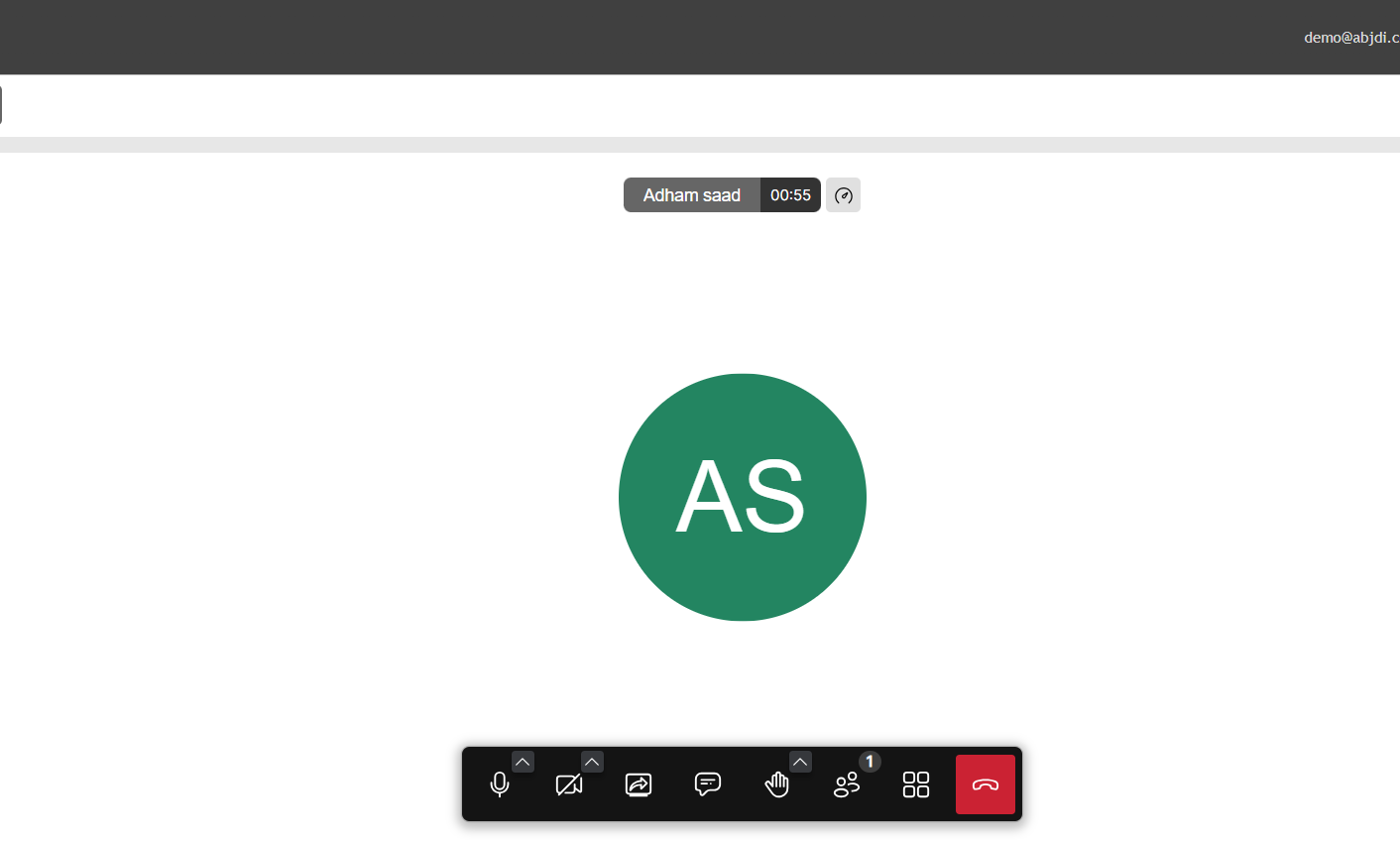Click the gray divider bar under header
The height and width of the screenshot is (843, 1400).
[x=700, y=145]
